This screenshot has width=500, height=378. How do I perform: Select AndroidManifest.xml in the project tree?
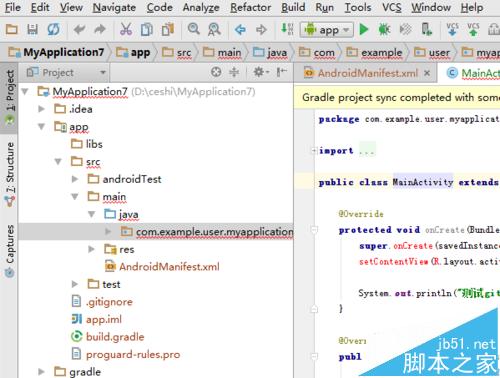coord(162,267)
